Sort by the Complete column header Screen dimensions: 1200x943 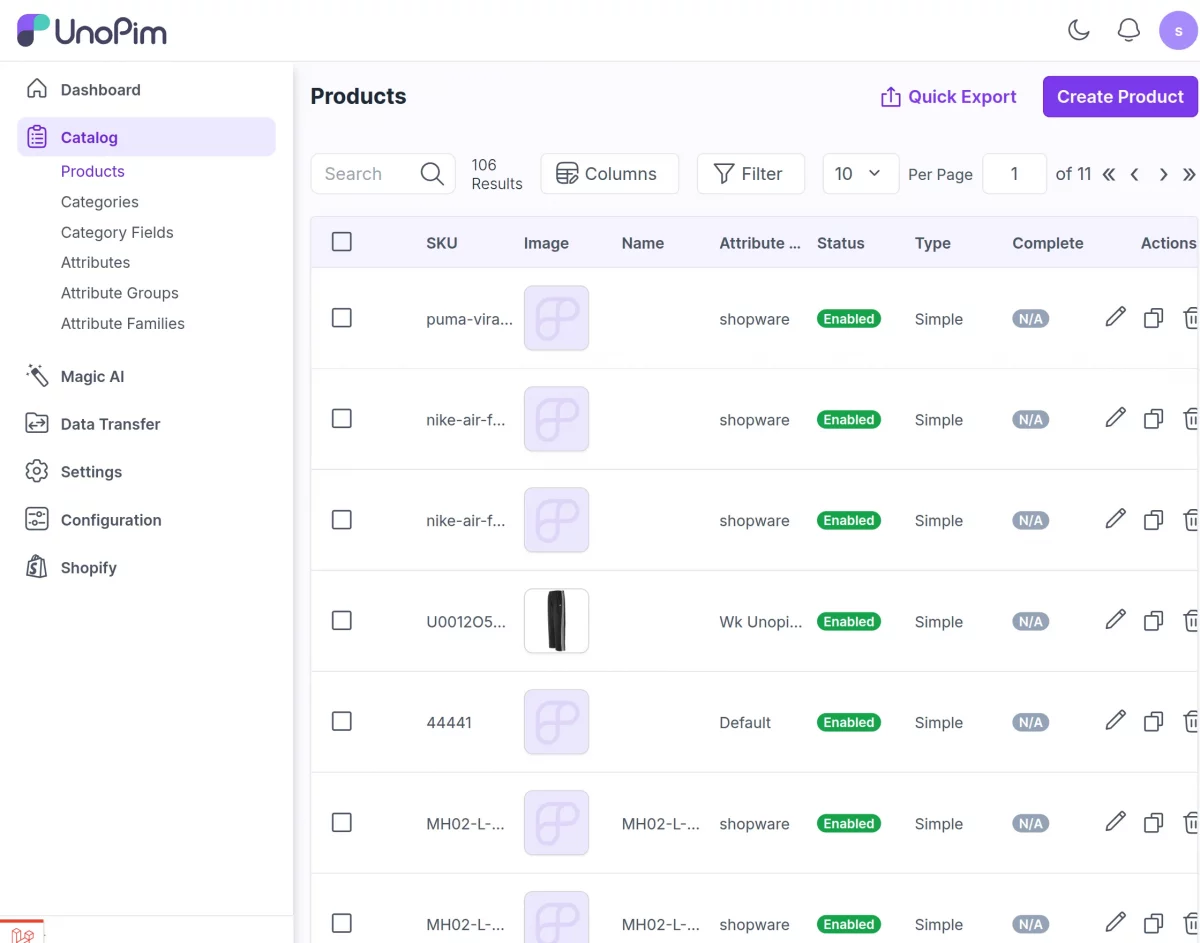[x=1048, y=243]
